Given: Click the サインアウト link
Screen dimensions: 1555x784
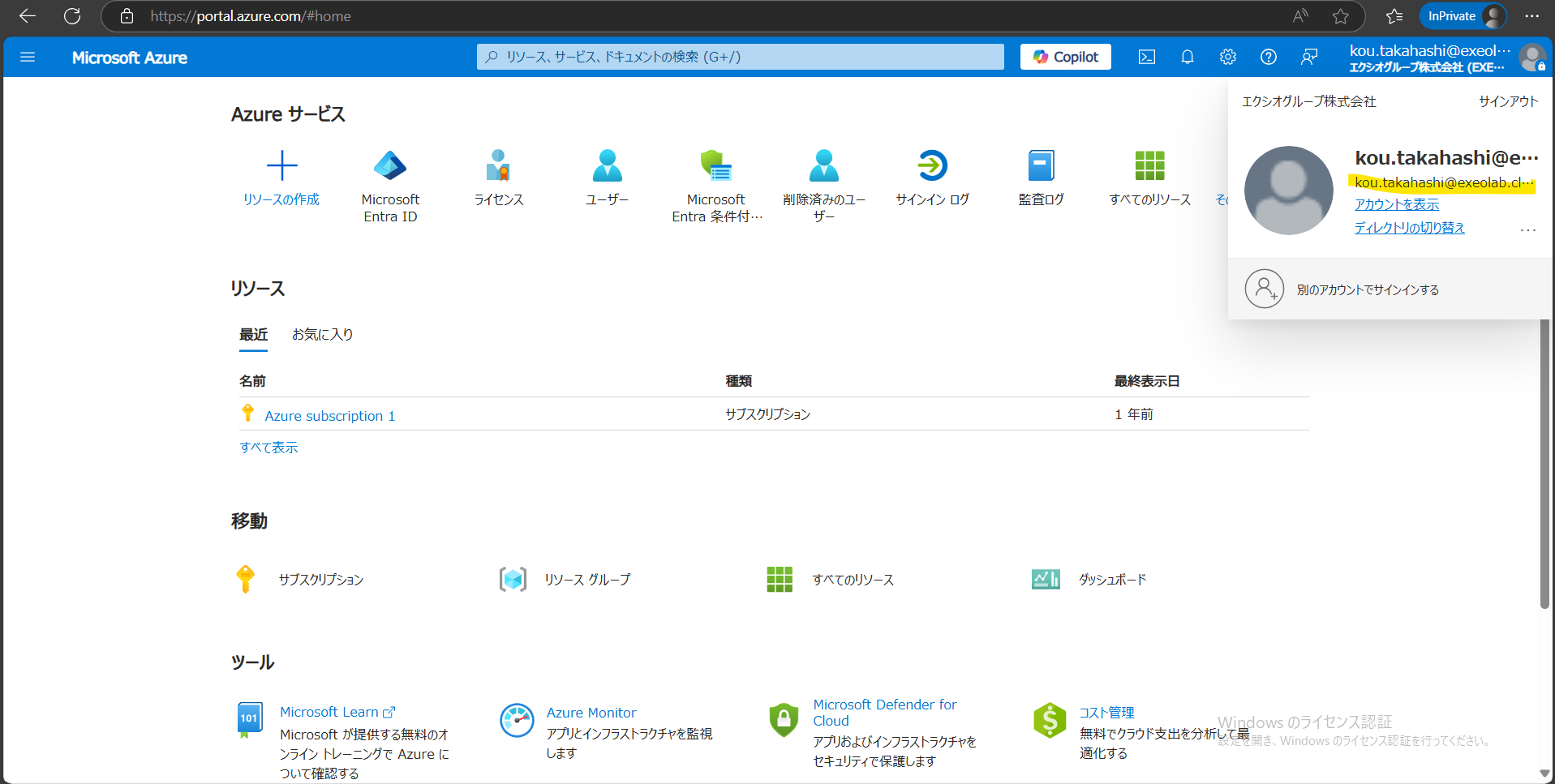Looking at the screenshot, I should point(1507,101).
